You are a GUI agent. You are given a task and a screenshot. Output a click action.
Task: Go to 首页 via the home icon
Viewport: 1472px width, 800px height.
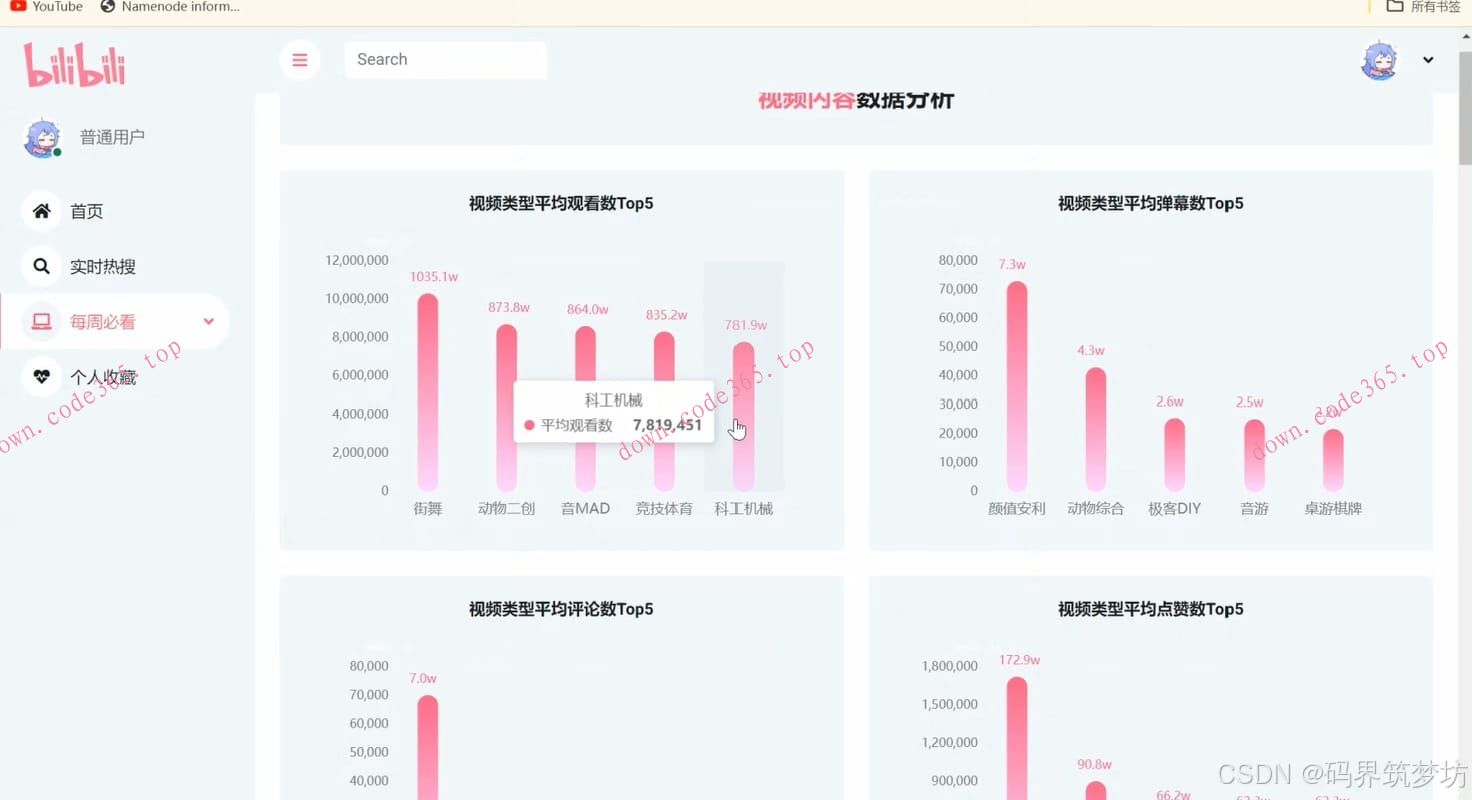point(41,211)
